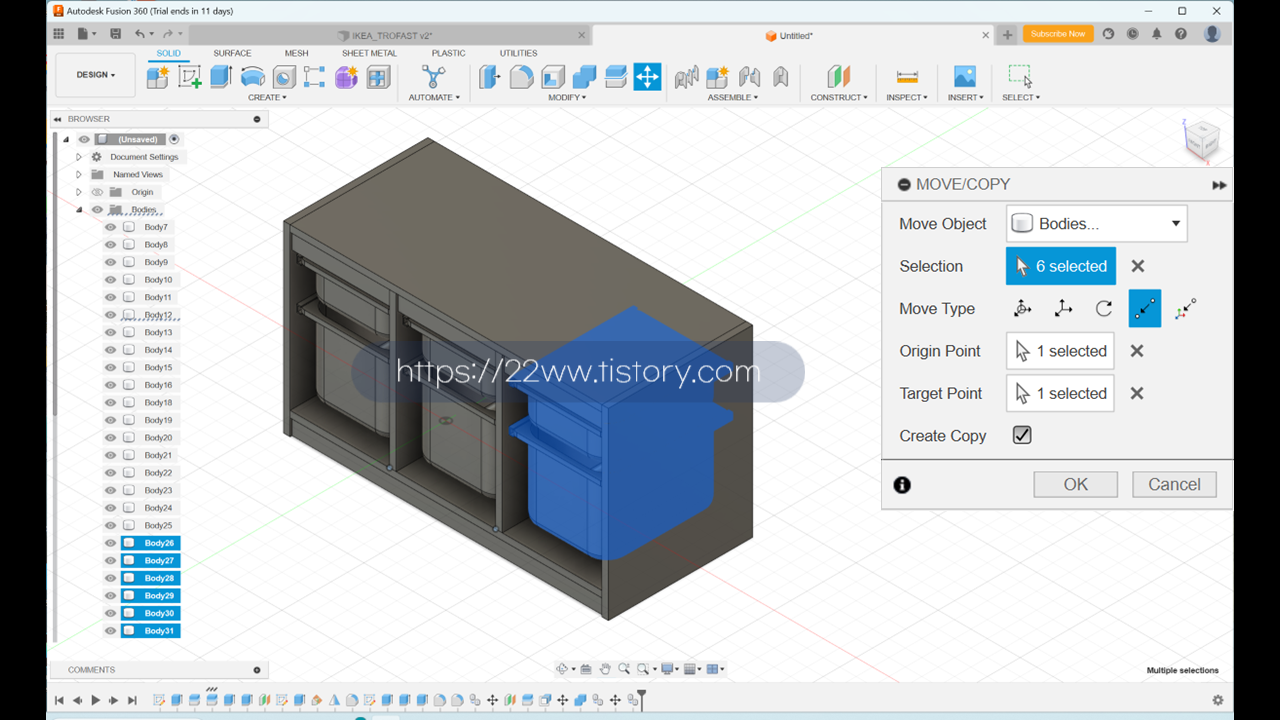Image resolution: width=1280 pixels, height=720 pixels.
Task: Expand Named Views tree node
Action: coord(79,174)
